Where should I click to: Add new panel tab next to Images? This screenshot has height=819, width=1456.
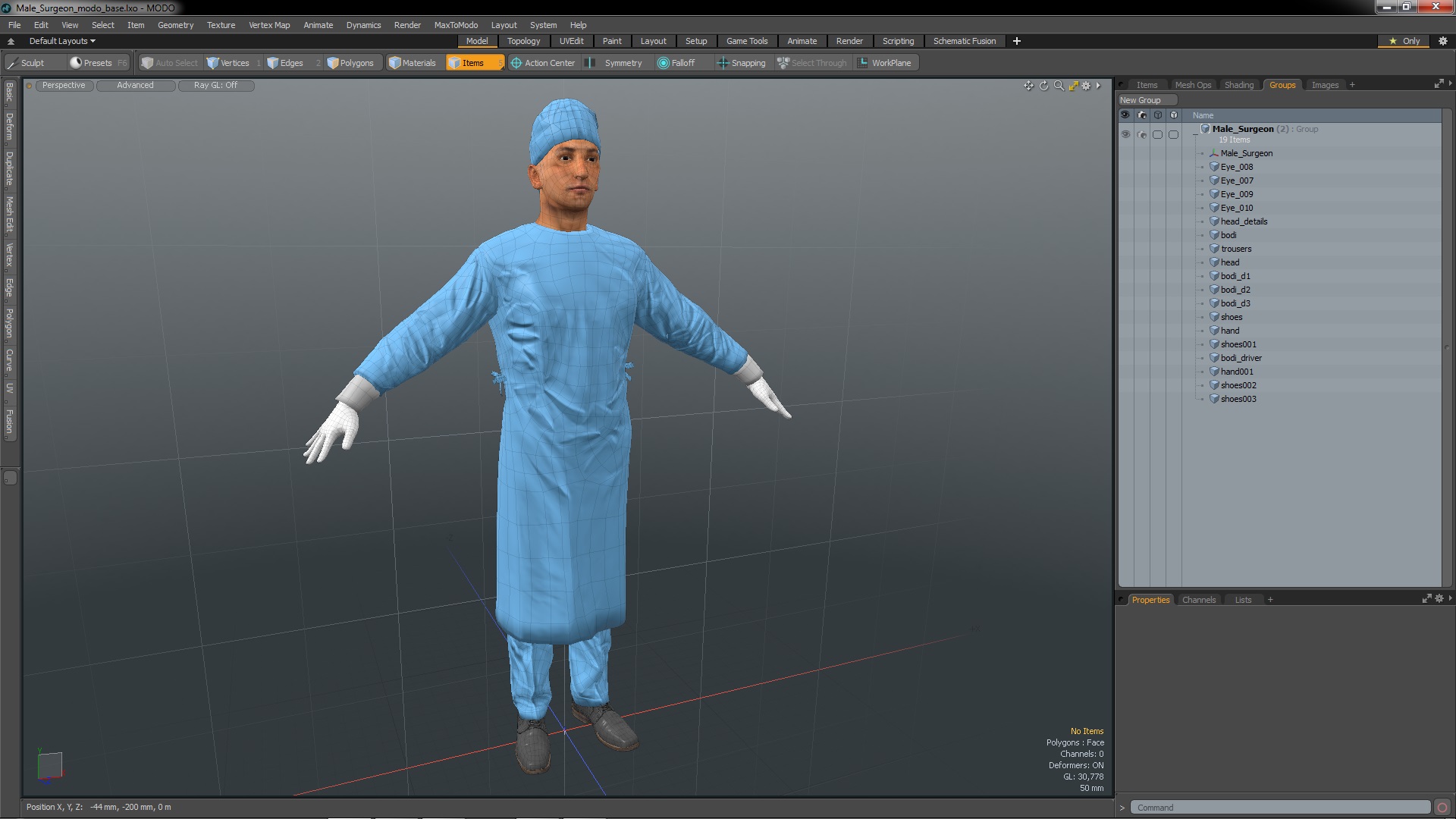tap(1352, 85)
